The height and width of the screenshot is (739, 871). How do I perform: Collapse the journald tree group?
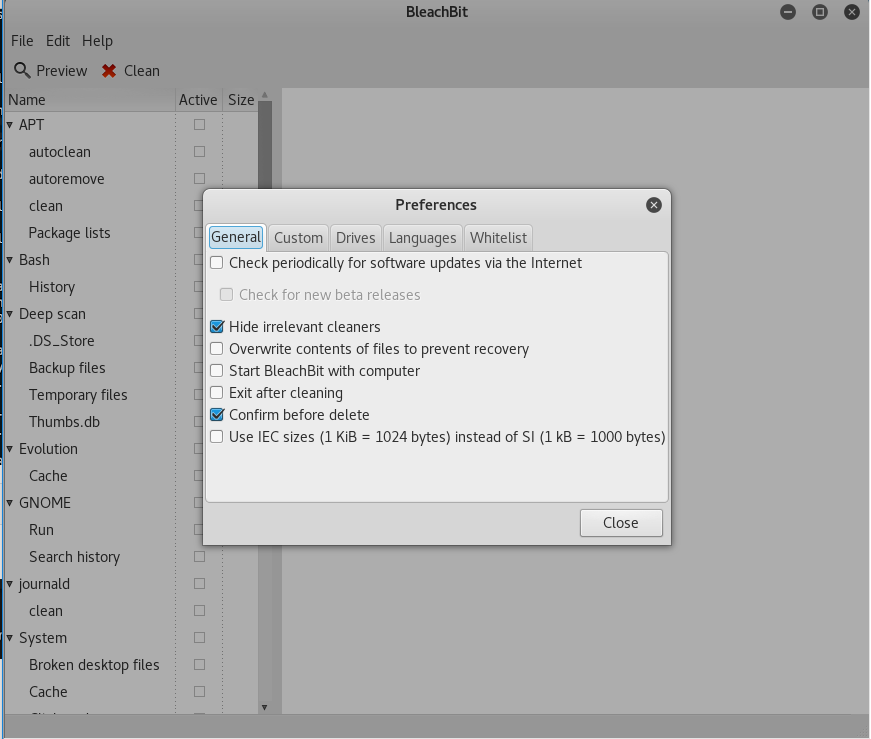click(x=9, y=584)
